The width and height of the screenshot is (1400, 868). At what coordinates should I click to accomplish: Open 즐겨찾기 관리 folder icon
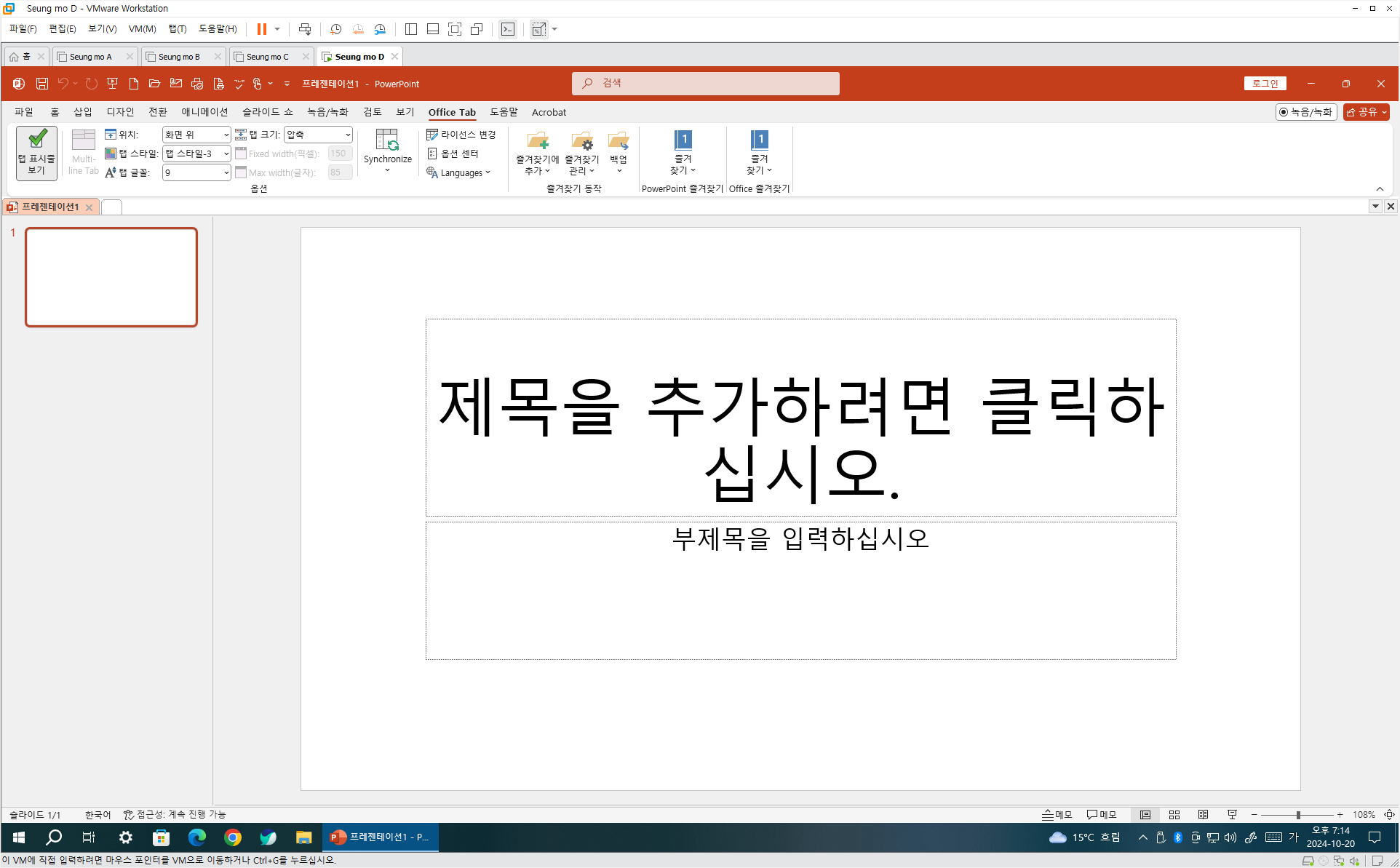(581, 141)
